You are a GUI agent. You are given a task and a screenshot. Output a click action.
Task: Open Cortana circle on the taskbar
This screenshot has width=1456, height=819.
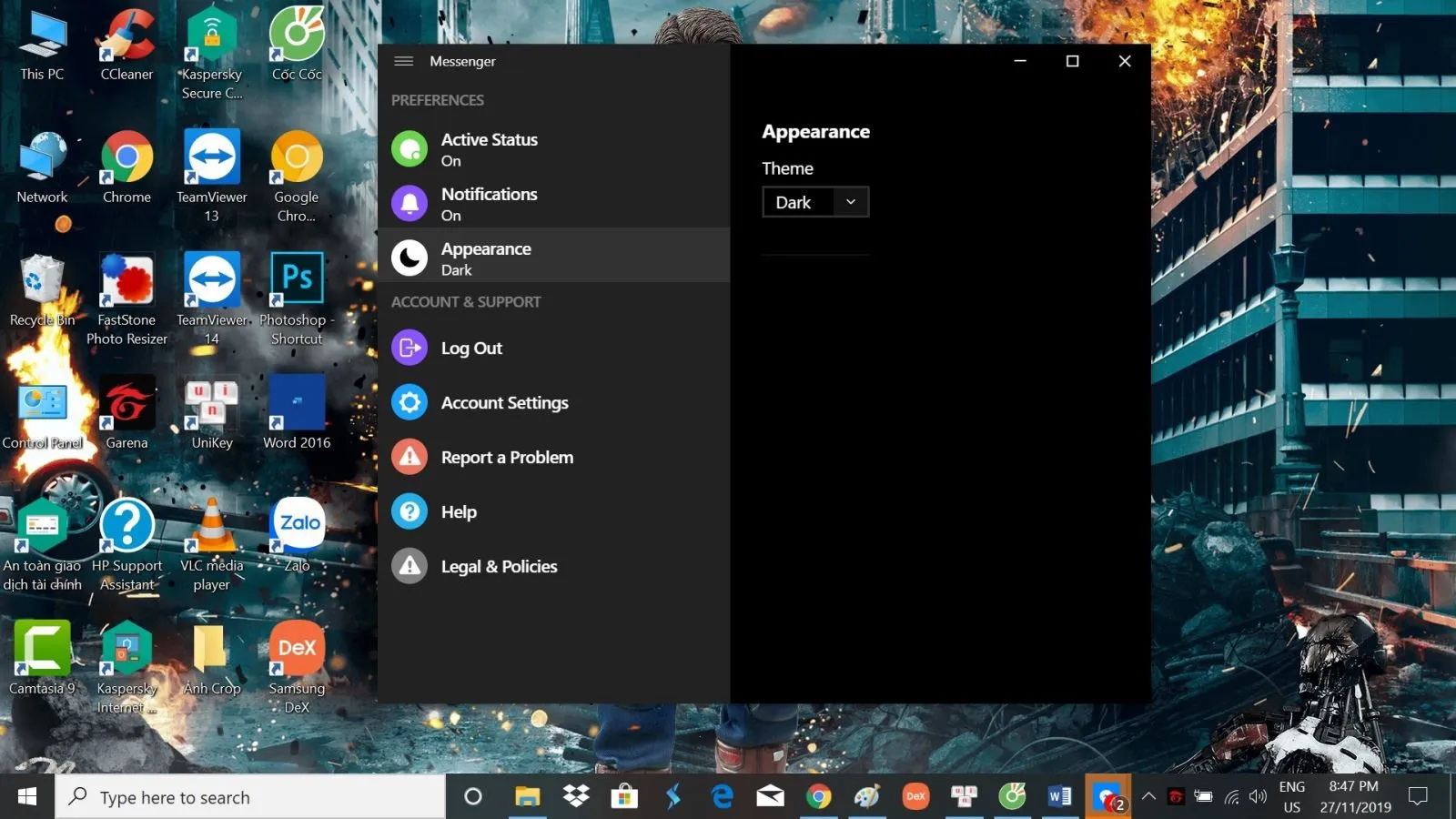472,797
